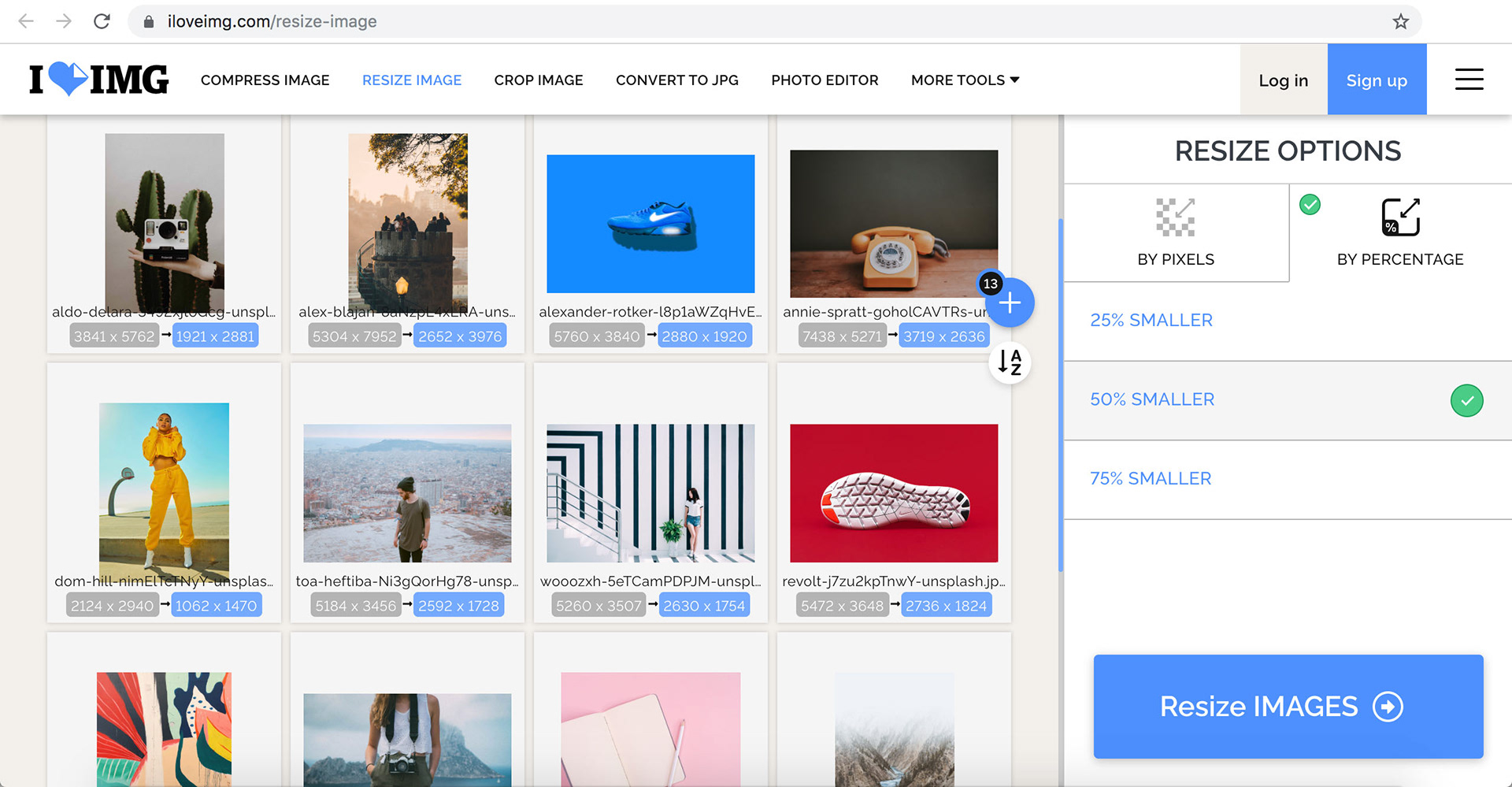
Task: Open the iLoveIMG logo home link
Action: click(x=98, y=80)
